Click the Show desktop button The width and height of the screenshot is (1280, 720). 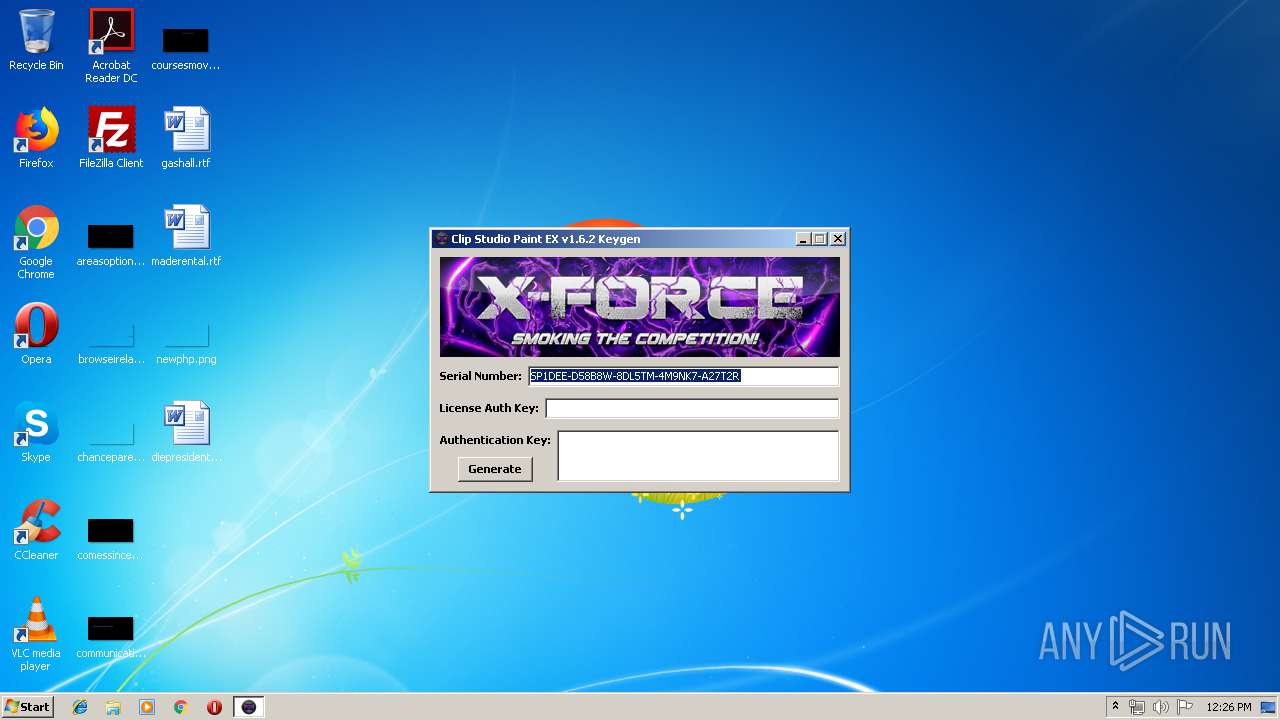click(1270, 707)
